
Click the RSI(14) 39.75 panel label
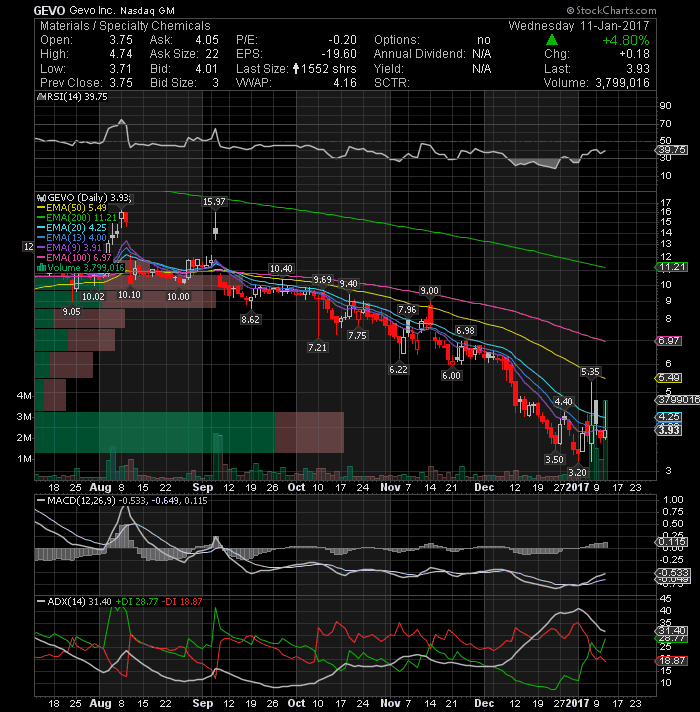click(x=76, y=97)
